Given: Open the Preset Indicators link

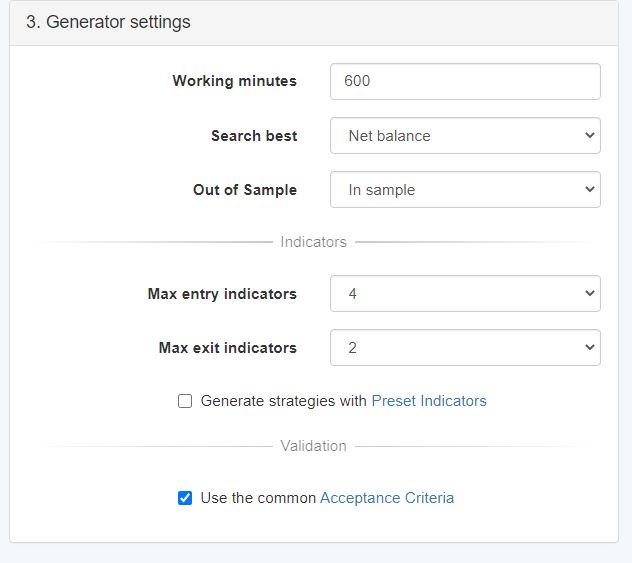Looking at the screenshot, I should 429,401.
